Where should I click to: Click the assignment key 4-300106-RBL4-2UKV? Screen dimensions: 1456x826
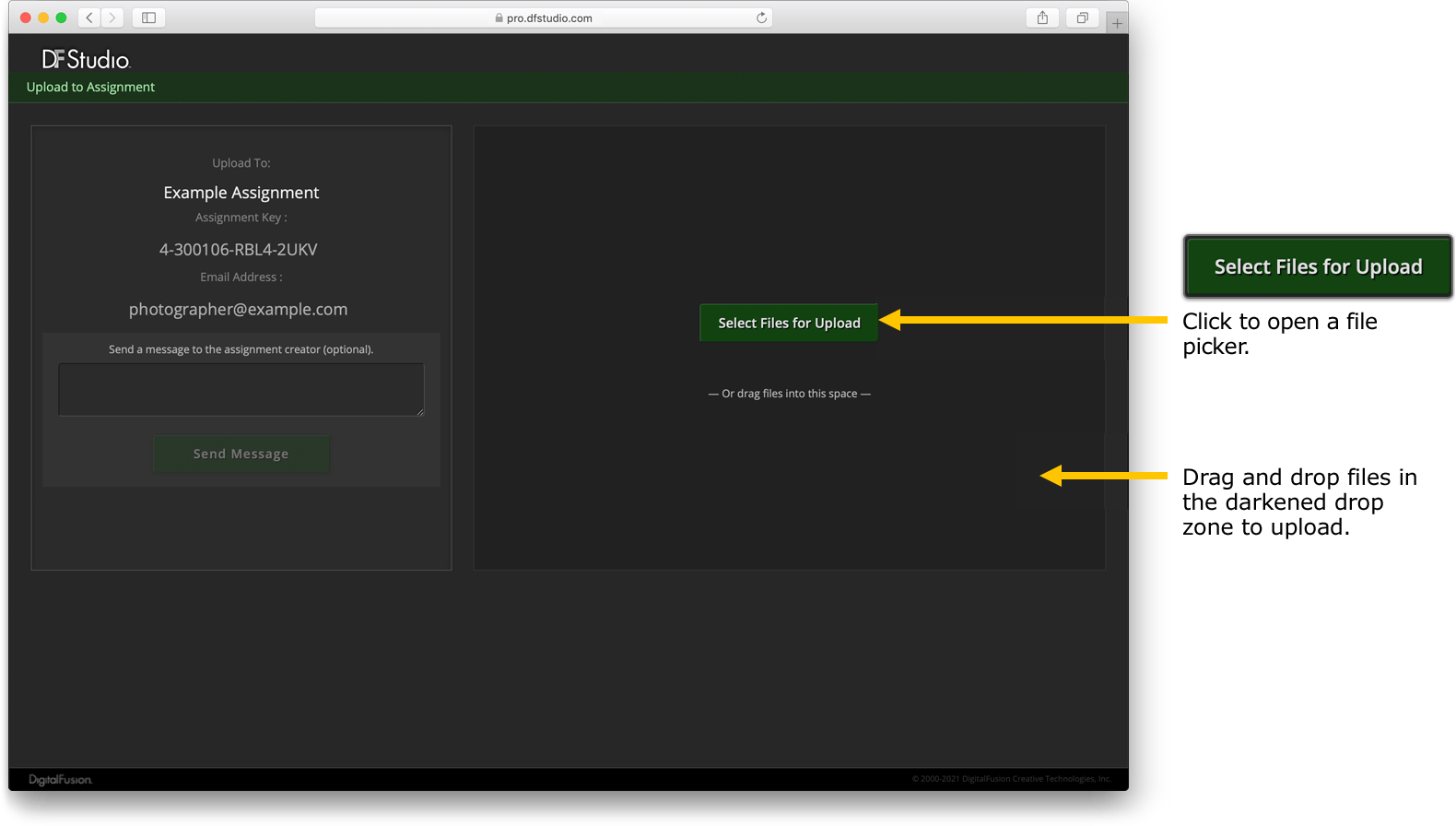[238, 249]
